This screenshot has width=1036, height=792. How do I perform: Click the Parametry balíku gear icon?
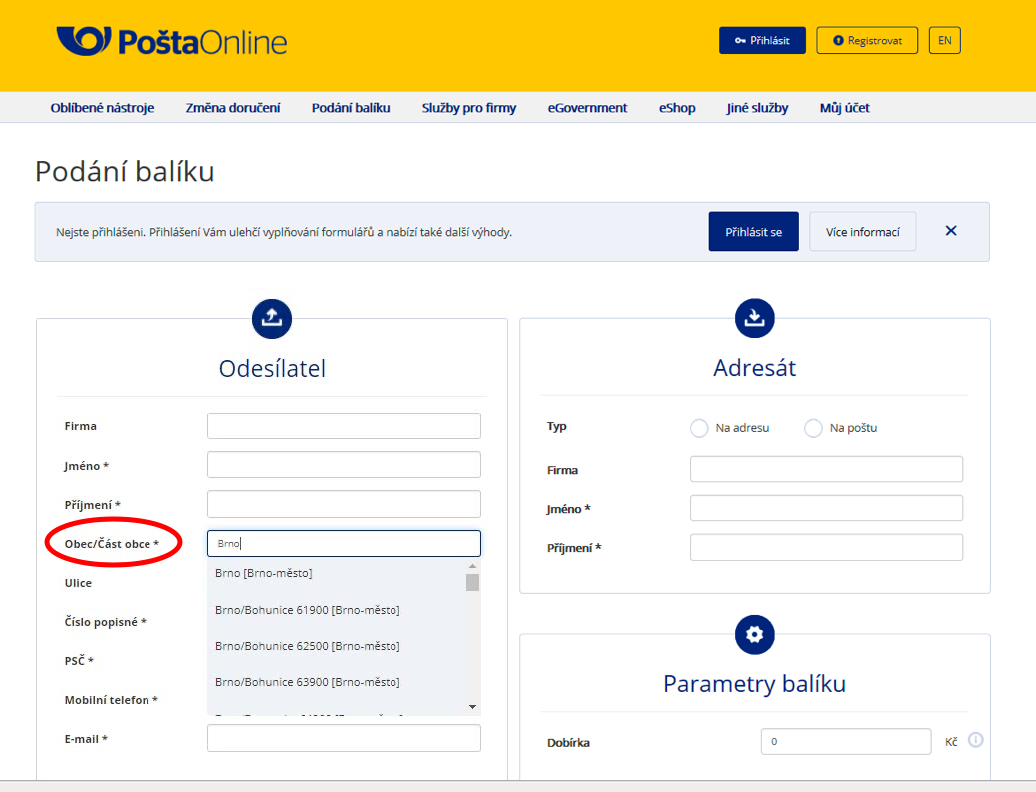[x=755, y=634]
